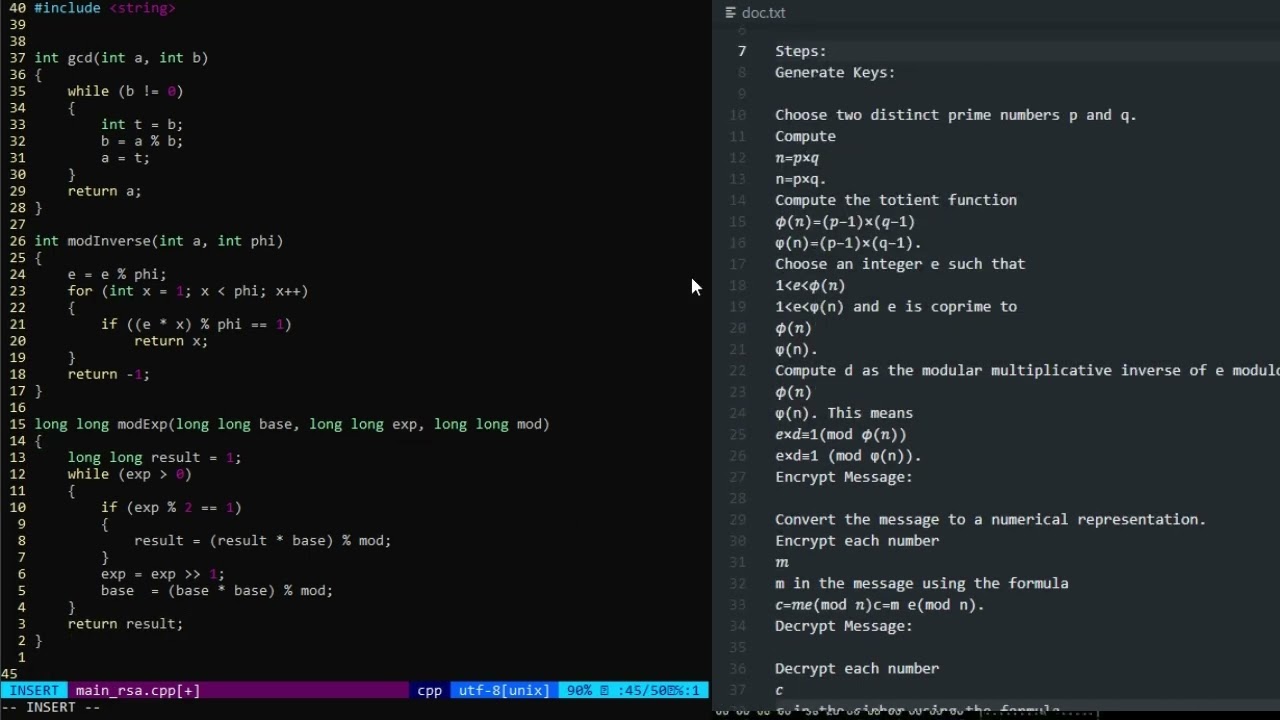
Task: Click the utf-8[unix] encoding segment
Action: (x=504, y=690)
